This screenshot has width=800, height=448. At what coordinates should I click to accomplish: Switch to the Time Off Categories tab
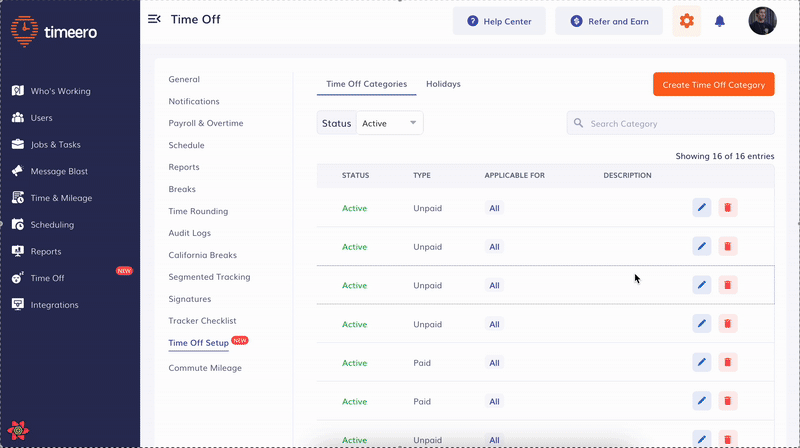tap(366, 84)
